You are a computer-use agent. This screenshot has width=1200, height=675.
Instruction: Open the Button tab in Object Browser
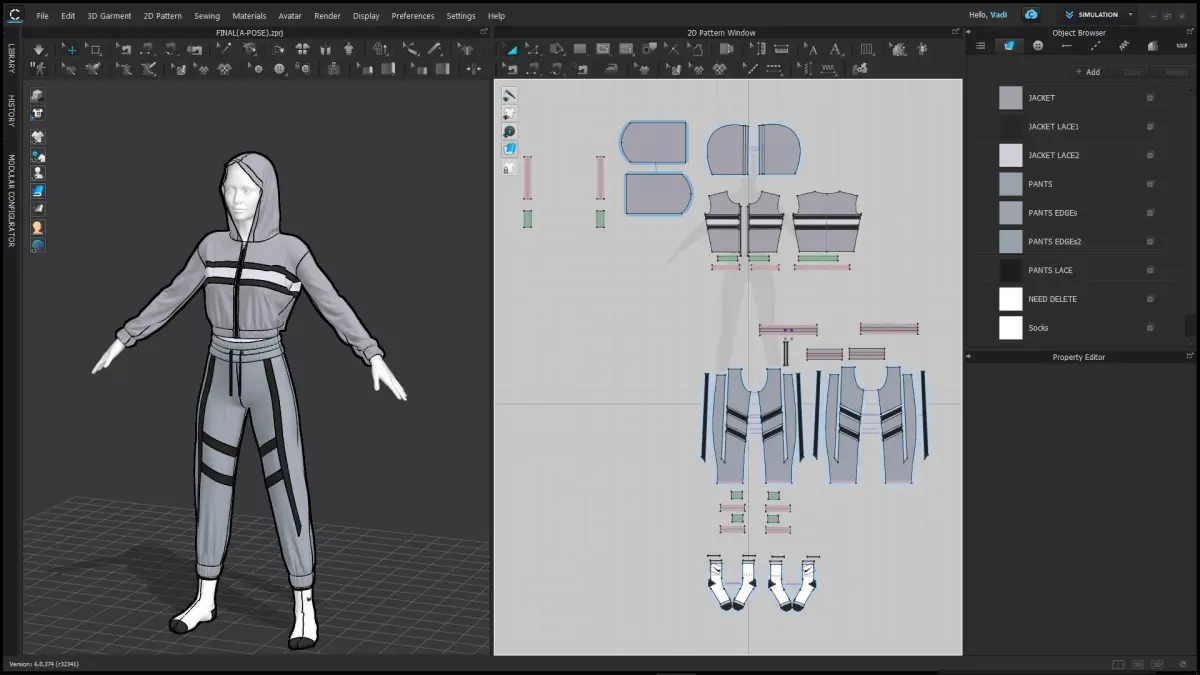(x=1038, y=45)
